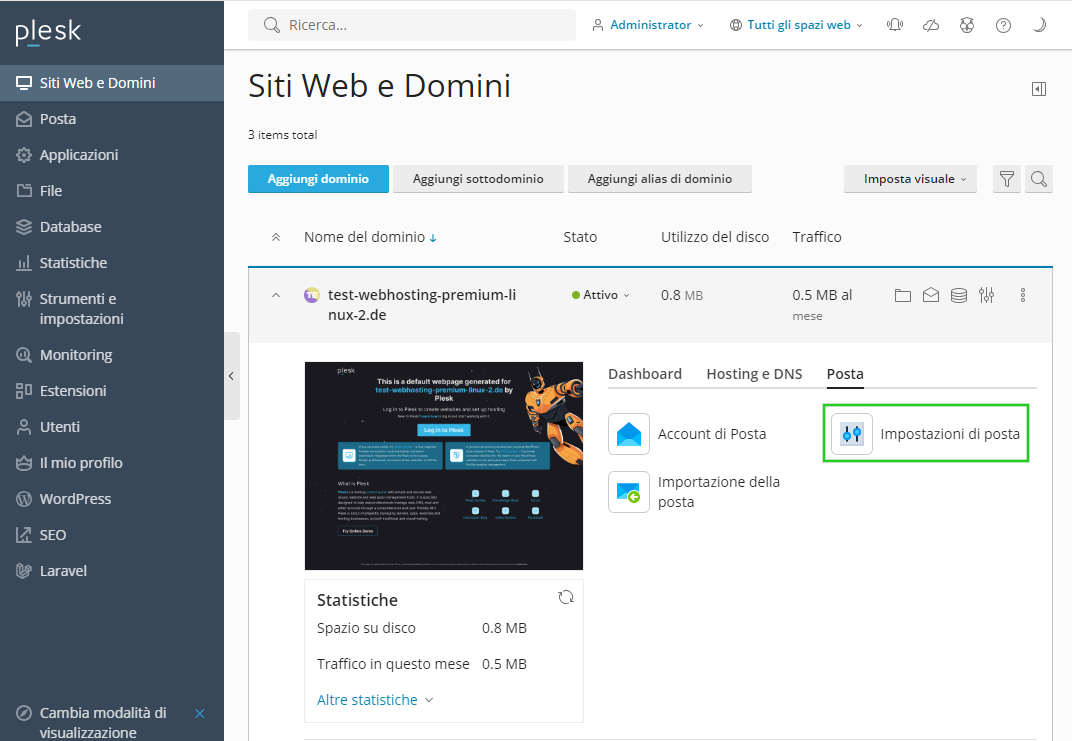Image resolution: width=1072 pixels, height=741 pixels.
Task: Click the cloud sync icon in header
Action: (931, 25)
